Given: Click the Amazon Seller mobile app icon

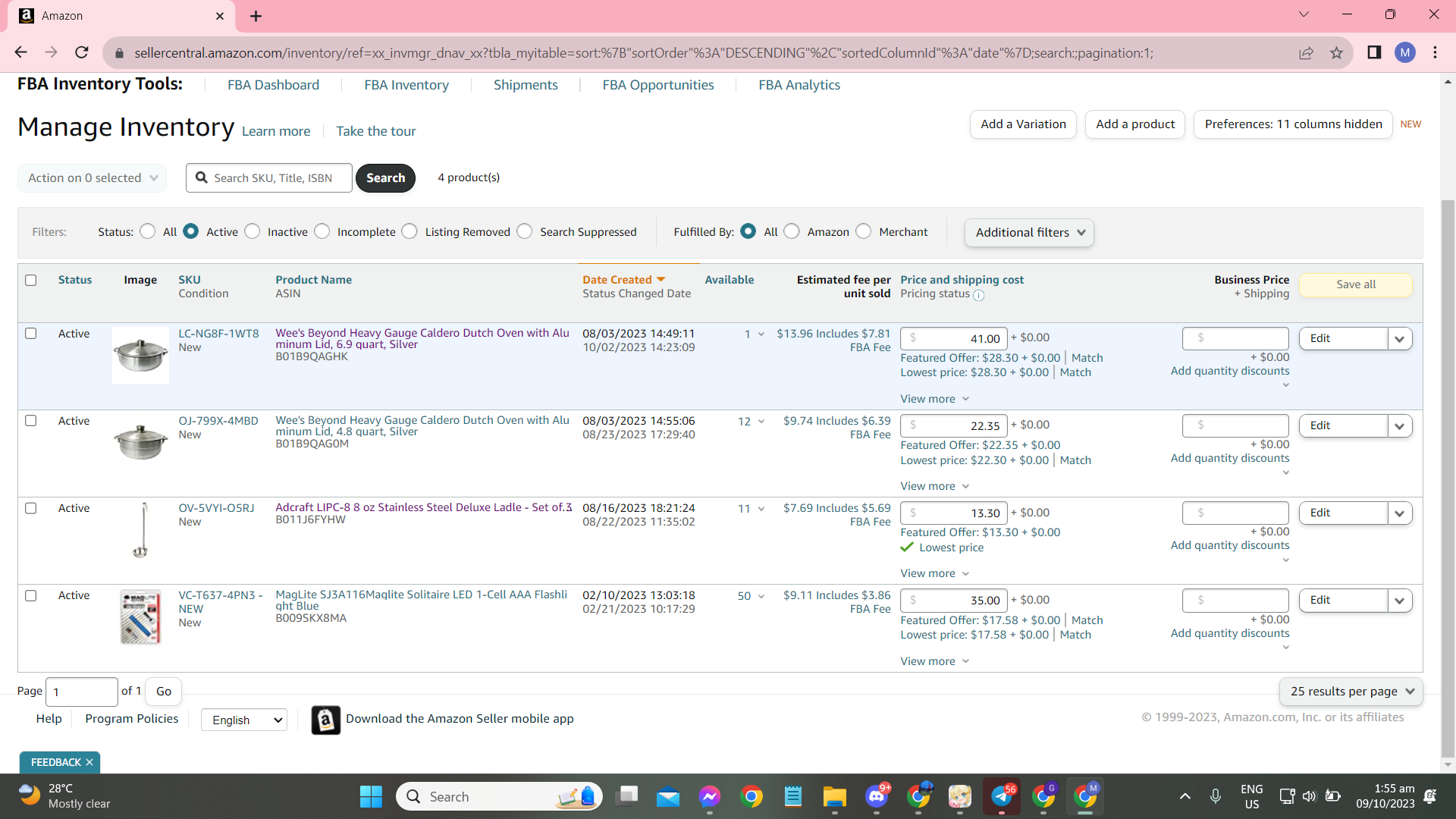Looking at the screenshot, I should (x=326, y=720).
